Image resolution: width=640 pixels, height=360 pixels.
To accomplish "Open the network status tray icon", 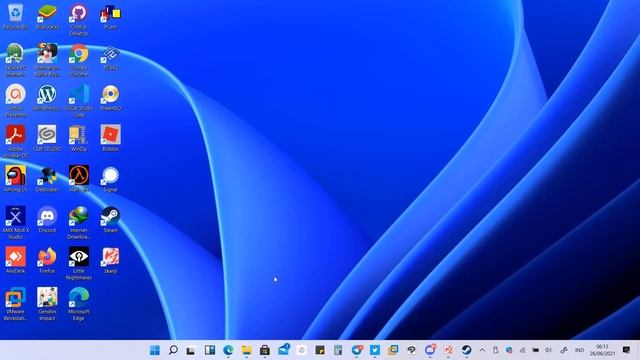I will 522,350.
